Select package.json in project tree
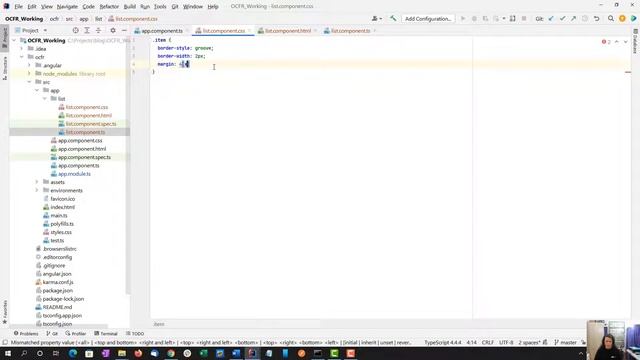This screenshot has height=360, width=640. coord(58,291)
